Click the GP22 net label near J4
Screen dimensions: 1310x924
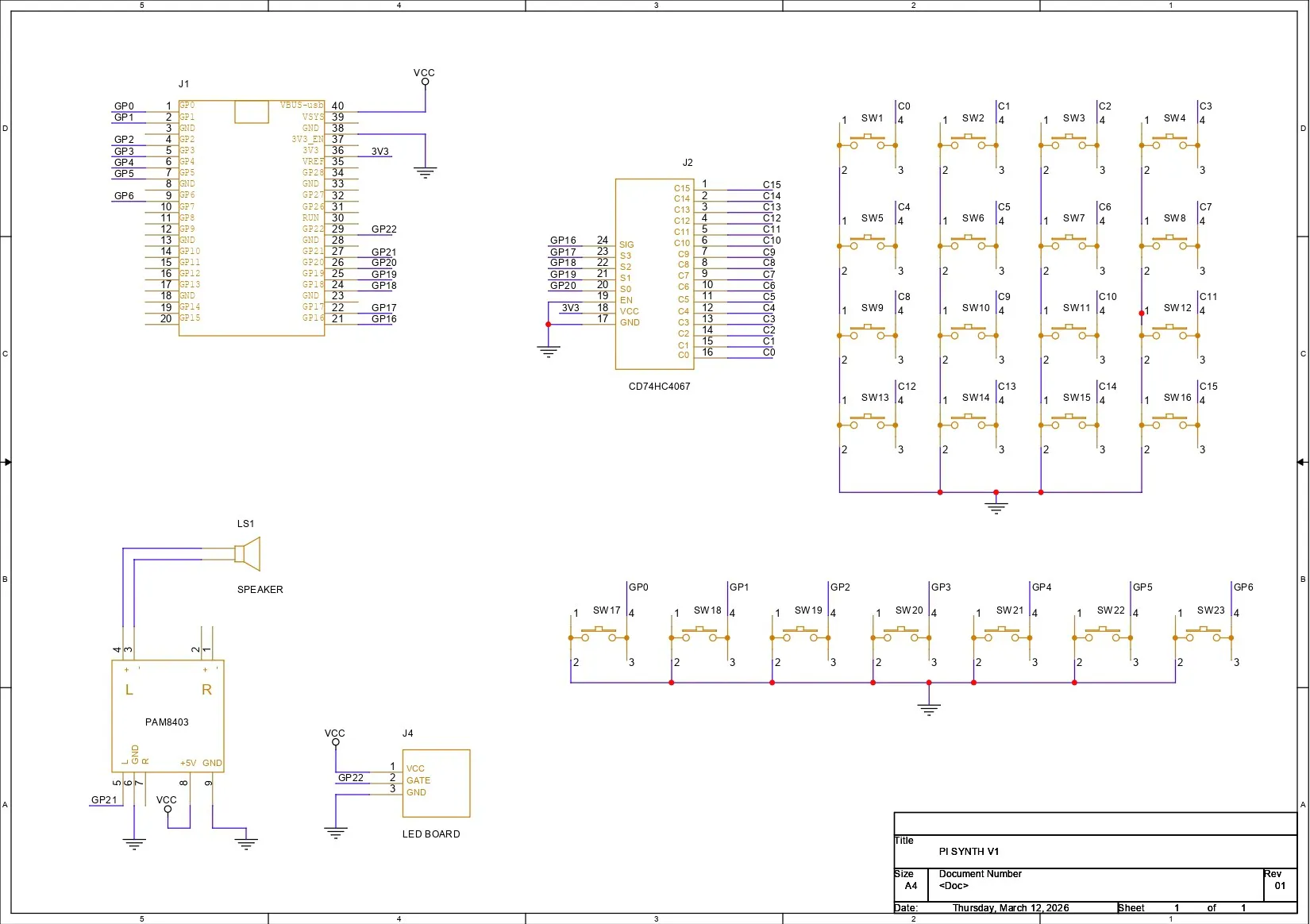coord(351,778)
